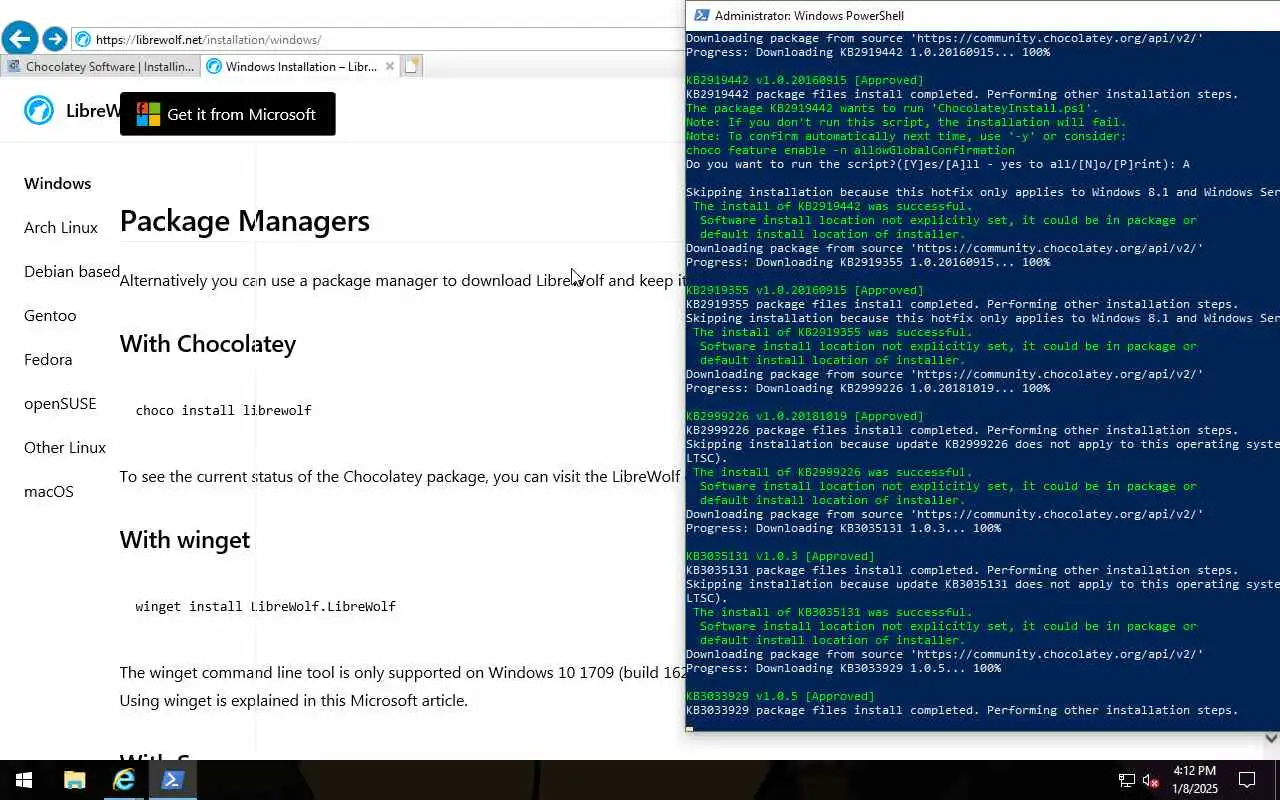Open Debian based installation page

[72, 271]
